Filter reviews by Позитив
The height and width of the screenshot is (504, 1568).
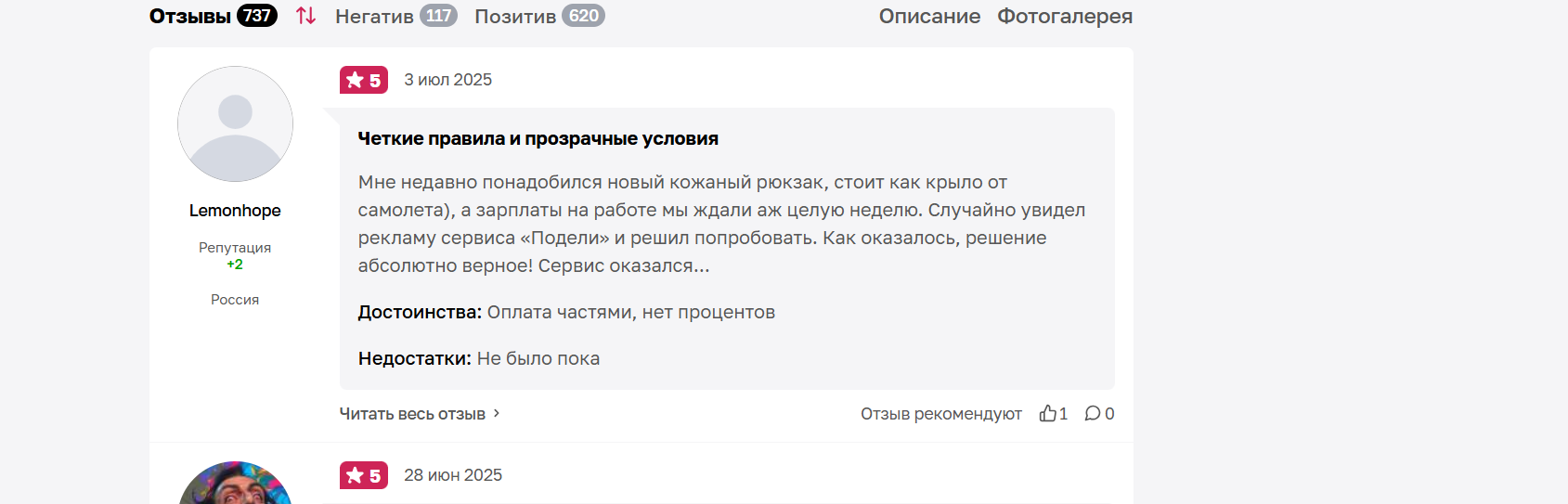(x=515, y=16)
